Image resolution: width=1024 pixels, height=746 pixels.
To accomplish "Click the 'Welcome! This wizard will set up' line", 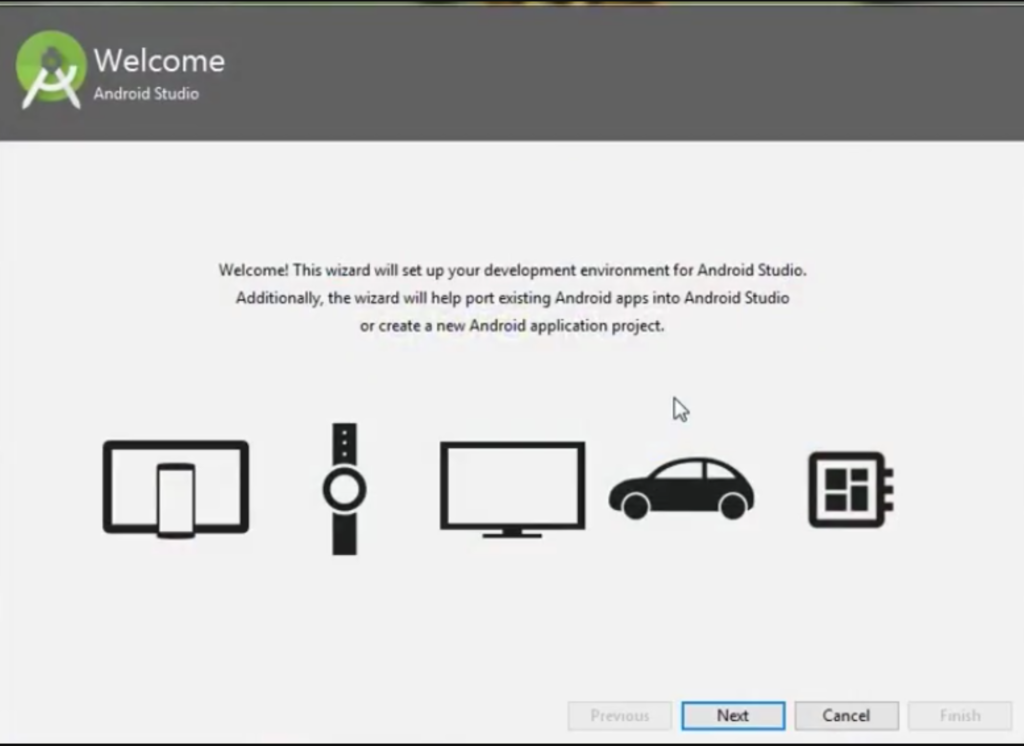I will 513,270.
